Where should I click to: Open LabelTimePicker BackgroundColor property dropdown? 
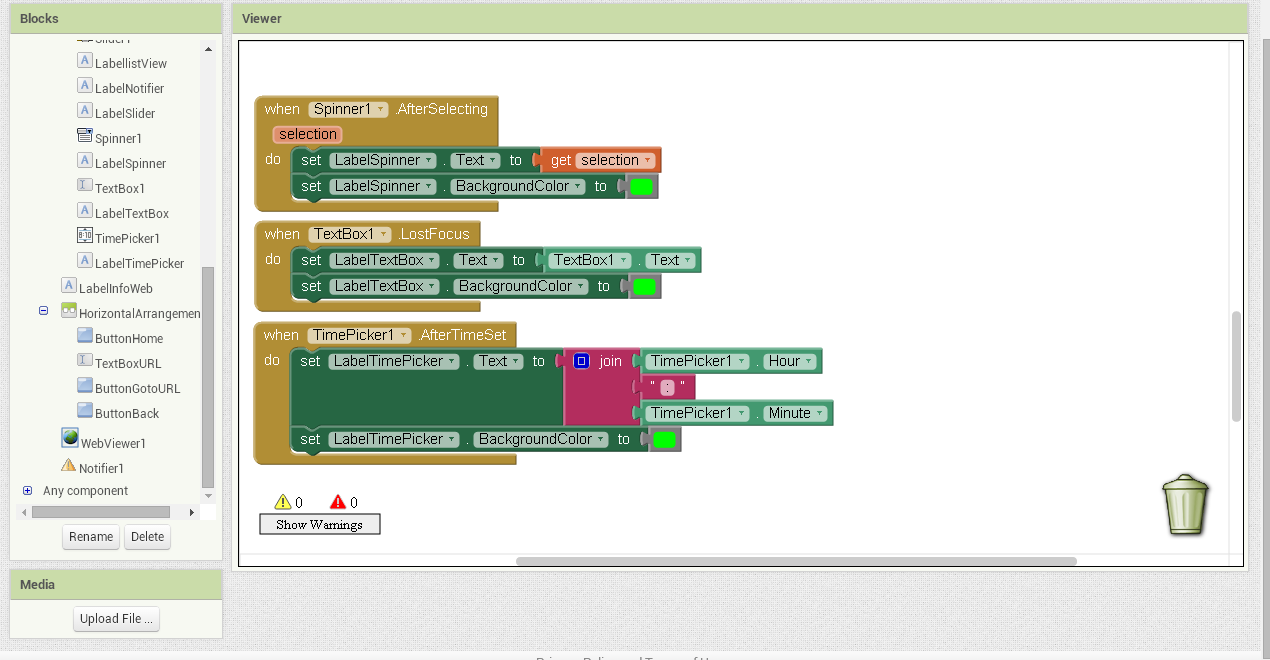(541, 439)
